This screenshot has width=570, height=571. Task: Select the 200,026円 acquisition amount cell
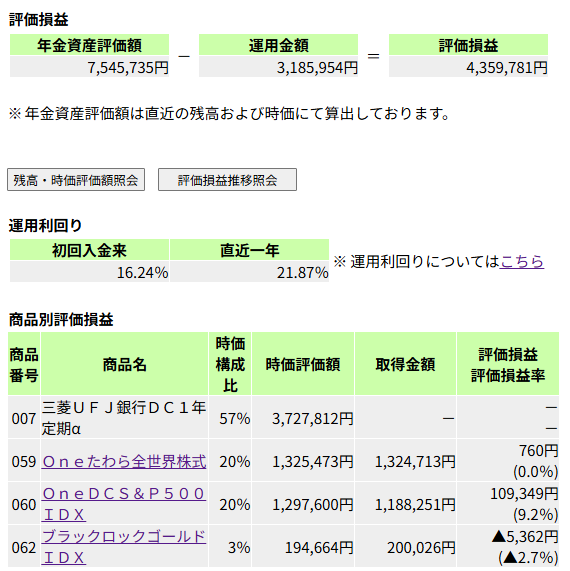coord(405,547)
